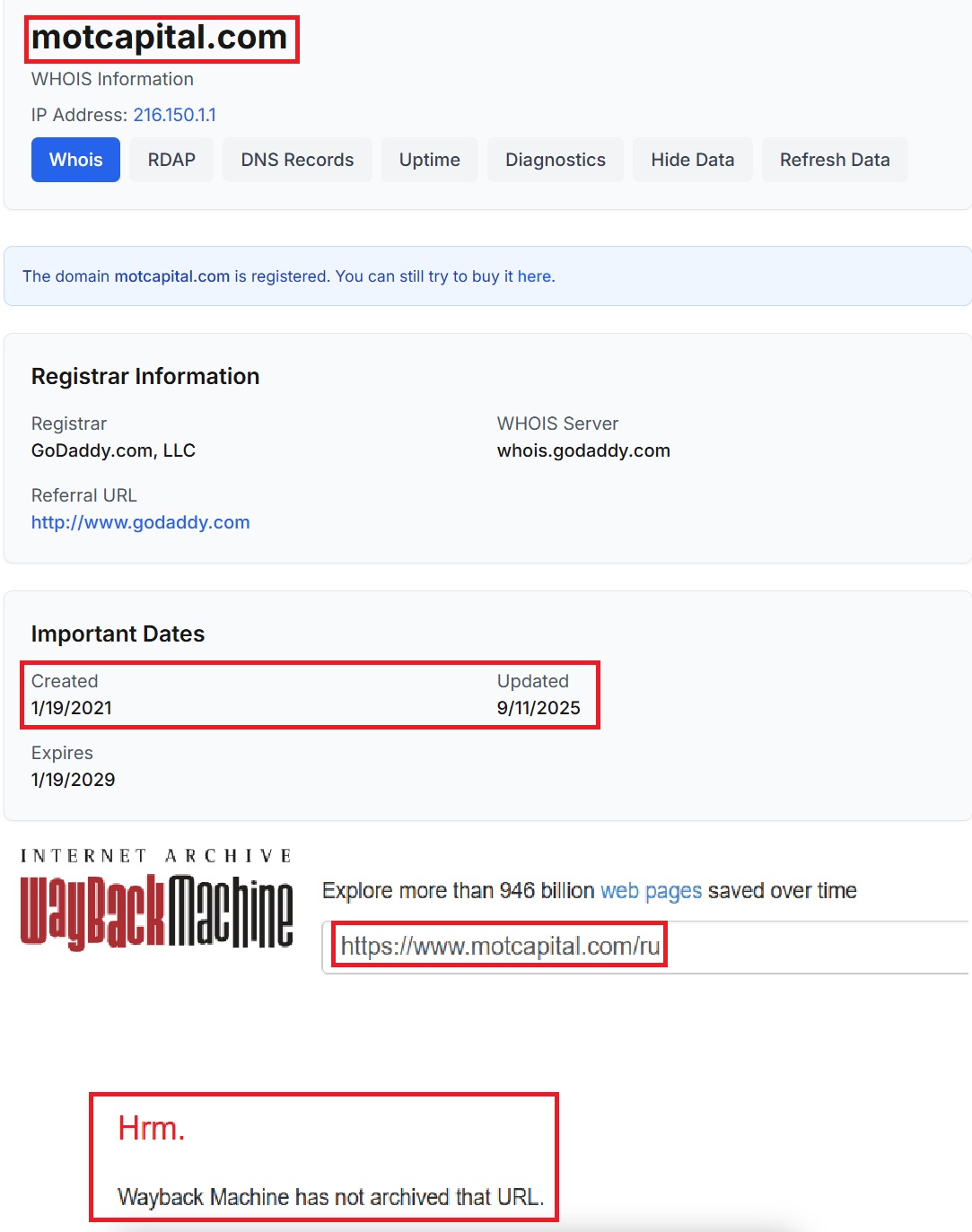
Task: Click the whois.godaddy.com server value
Action: click(583, 450)
